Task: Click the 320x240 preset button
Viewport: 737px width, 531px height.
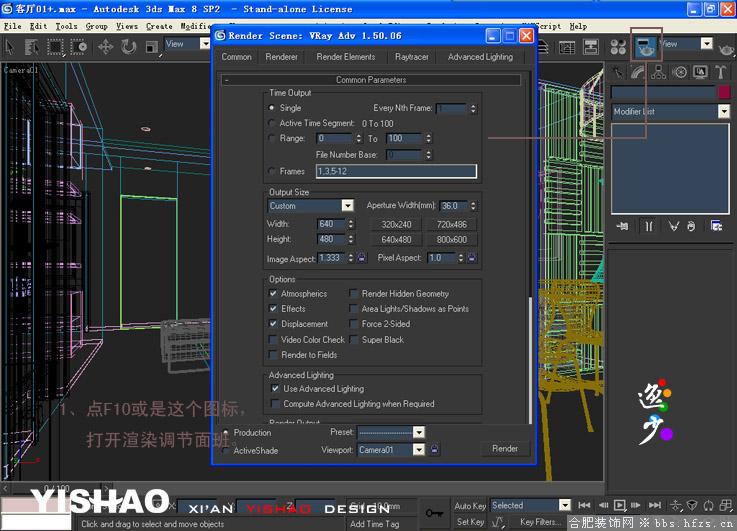Action: (x=396, y=224)
